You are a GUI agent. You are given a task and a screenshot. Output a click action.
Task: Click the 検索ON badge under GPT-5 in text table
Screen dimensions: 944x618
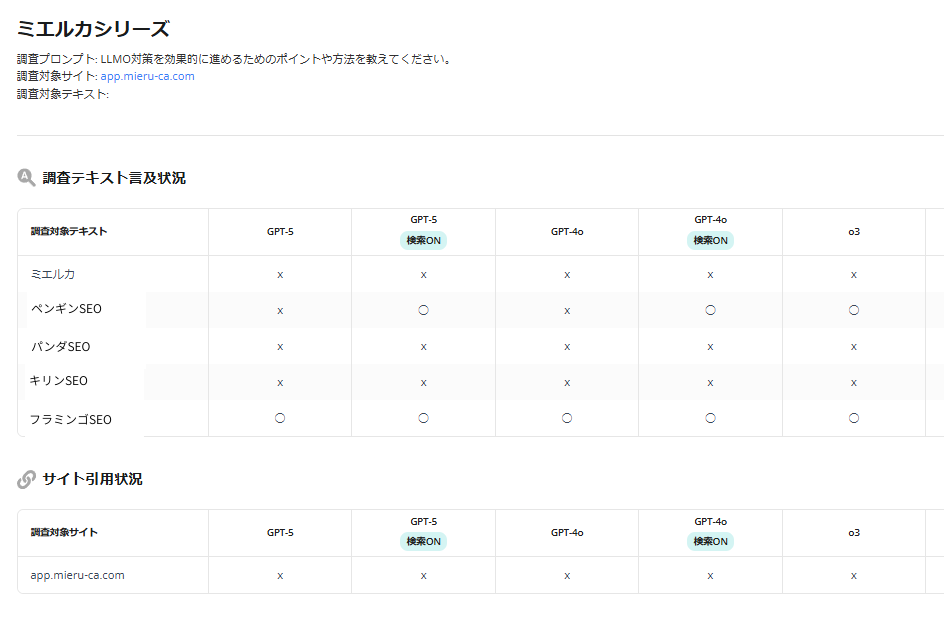click(423, 240)
